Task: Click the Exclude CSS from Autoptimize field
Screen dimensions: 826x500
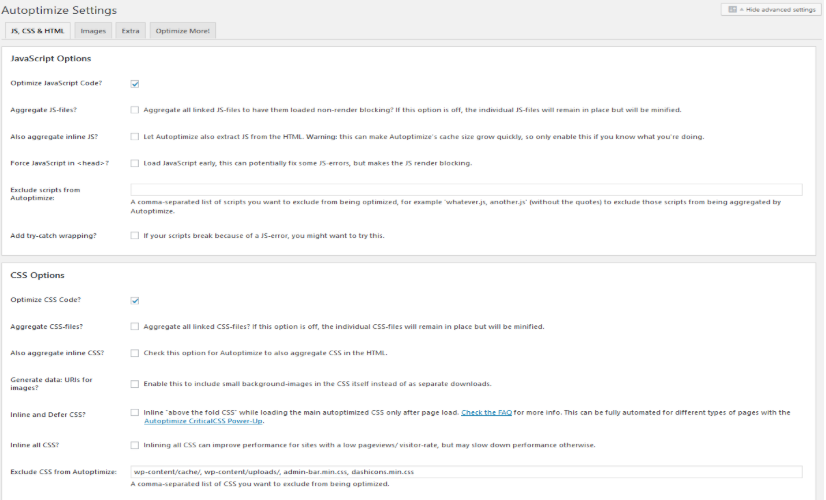Action: point(466,472)
